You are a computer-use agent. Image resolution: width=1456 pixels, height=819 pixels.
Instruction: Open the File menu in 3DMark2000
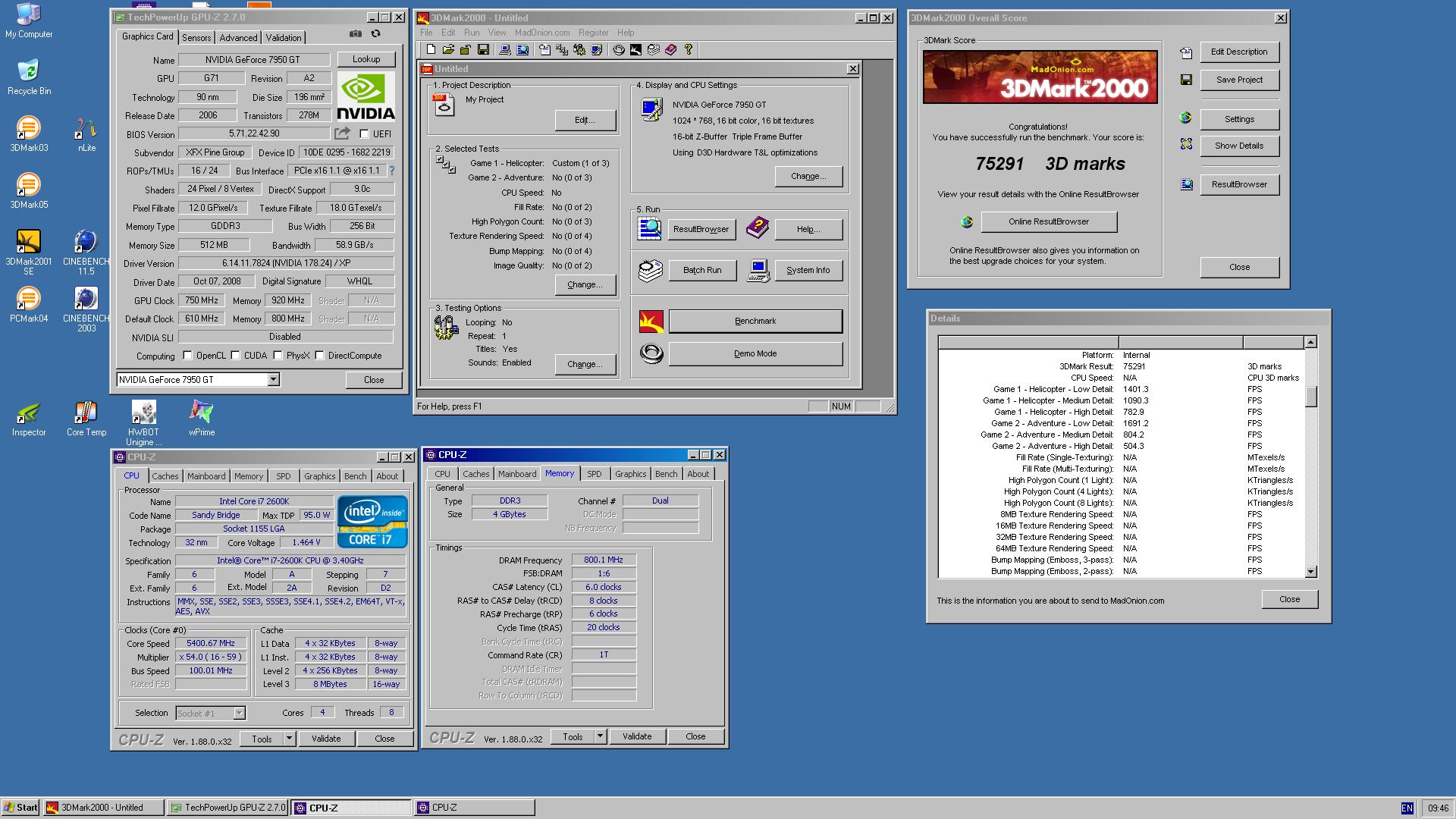click(x=426, y=33)
